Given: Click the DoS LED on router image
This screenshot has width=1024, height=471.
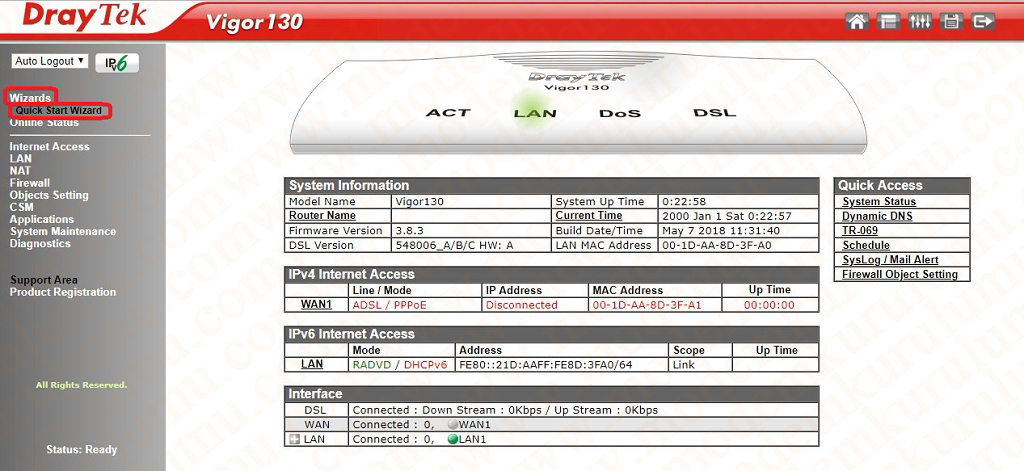Looking at the screenshot, I should pyautogui.click(x=620, y=113).
